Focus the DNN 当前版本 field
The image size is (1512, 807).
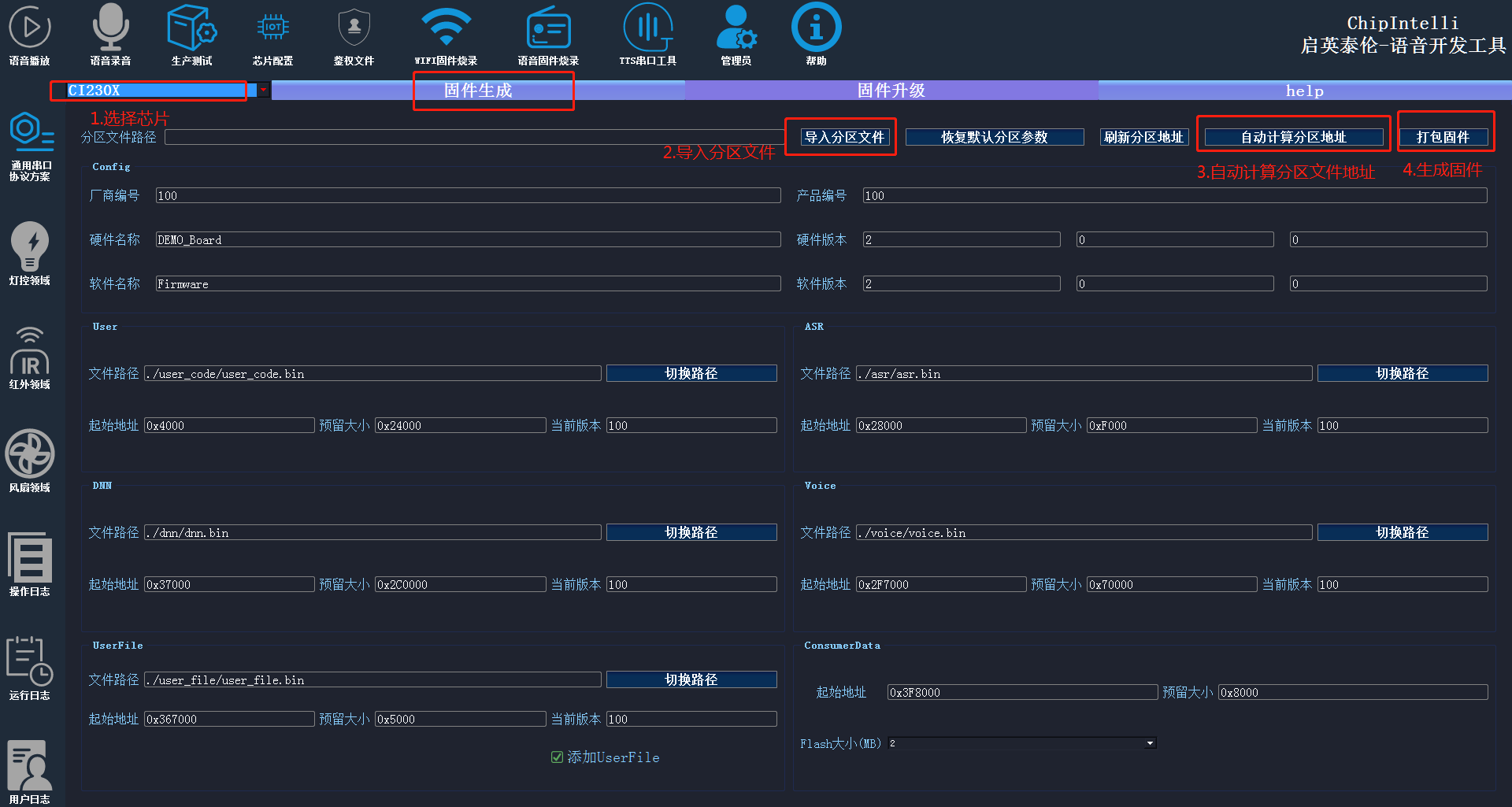click(x=691, y=584)
